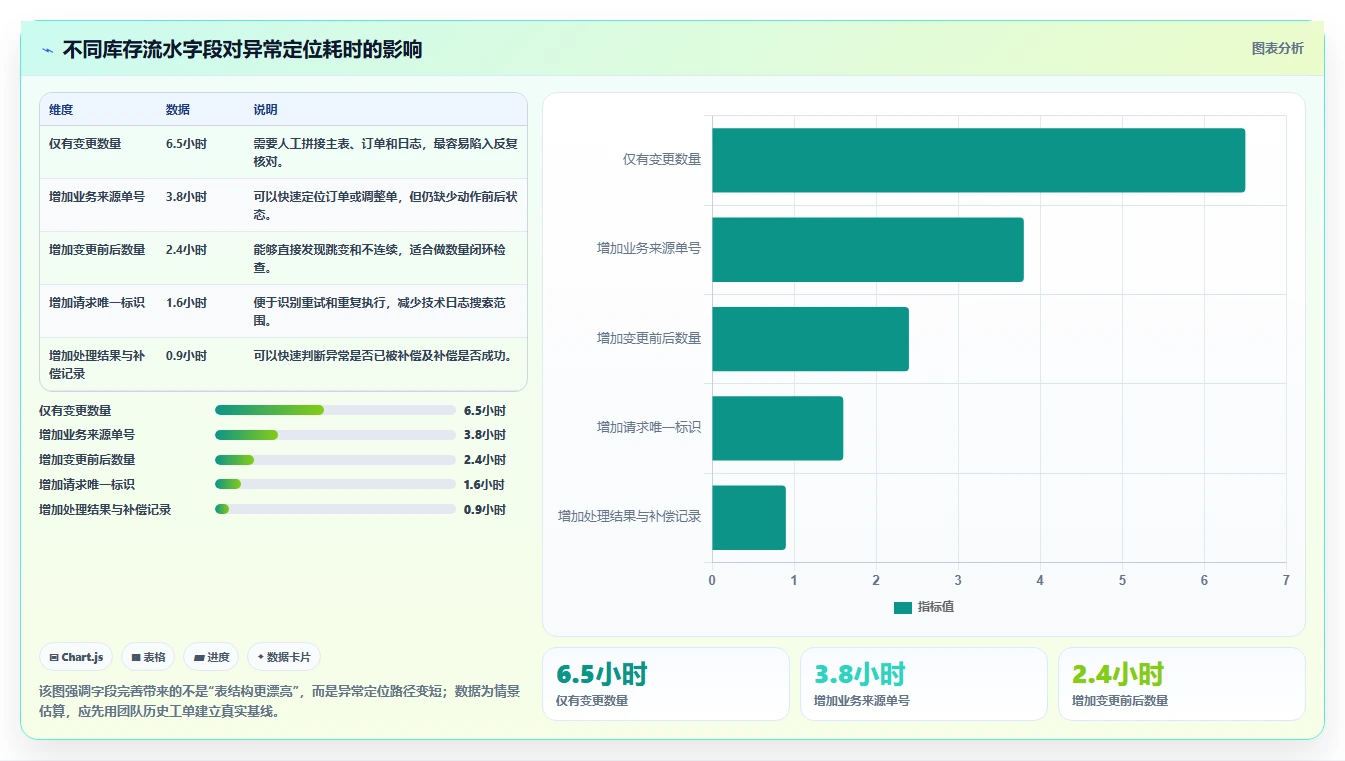
Task: Click the 增加变更前后数量 progress bar
Action: click(x=335, y=460)
